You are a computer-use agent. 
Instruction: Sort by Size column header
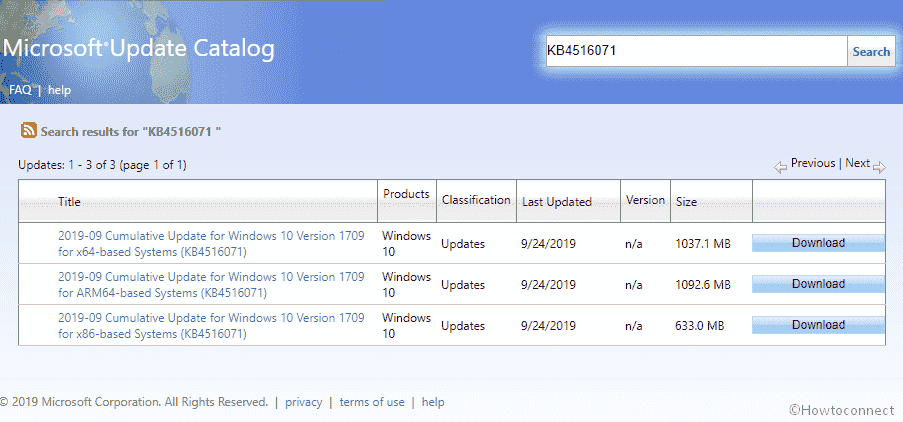[686, 202]
